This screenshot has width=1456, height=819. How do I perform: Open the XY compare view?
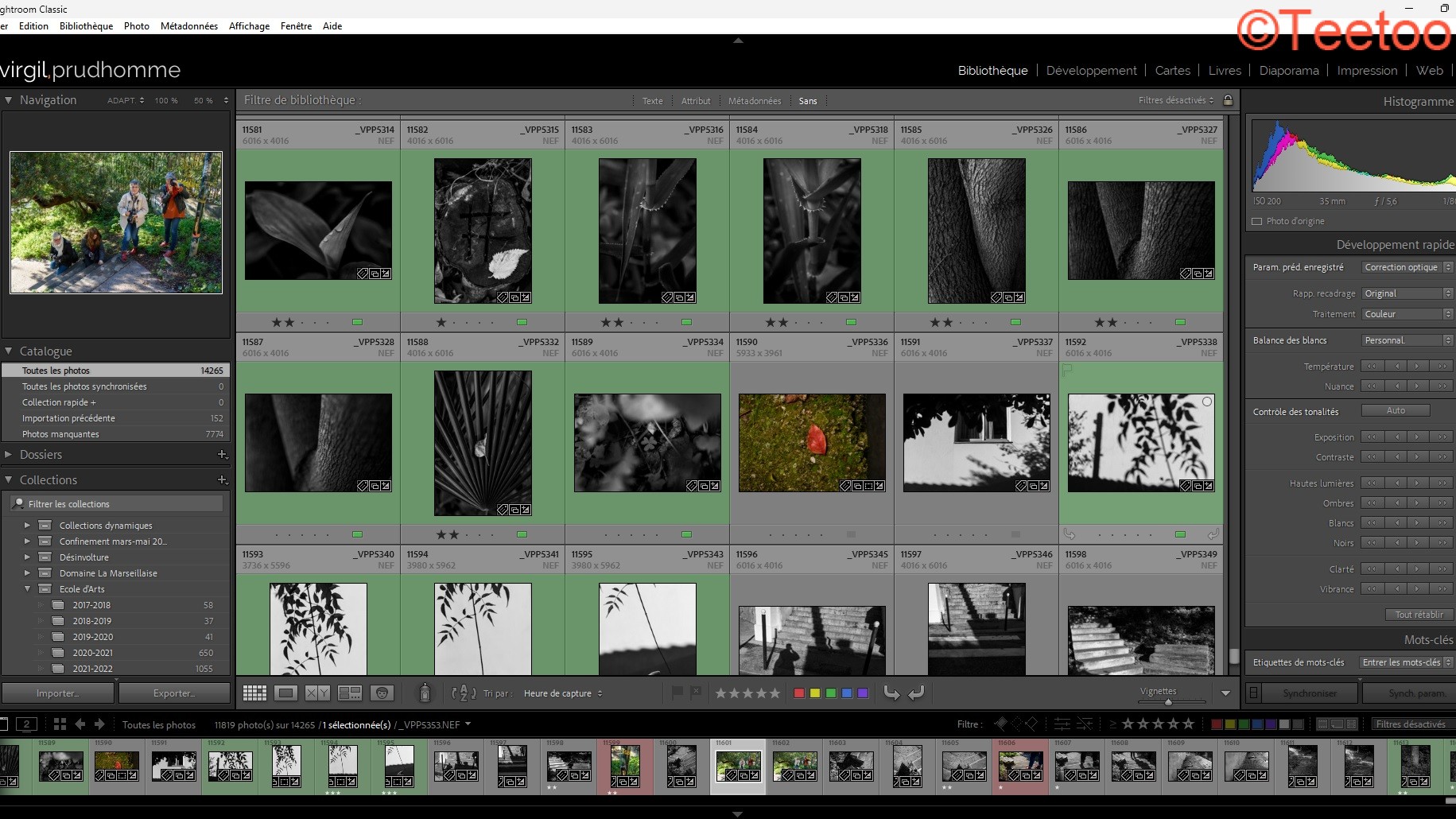coord(317,693)
